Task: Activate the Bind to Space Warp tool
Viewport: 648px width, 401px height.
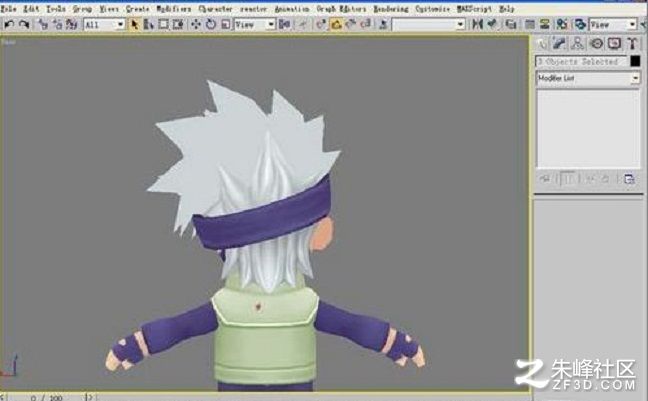Action: click(71, 25)
